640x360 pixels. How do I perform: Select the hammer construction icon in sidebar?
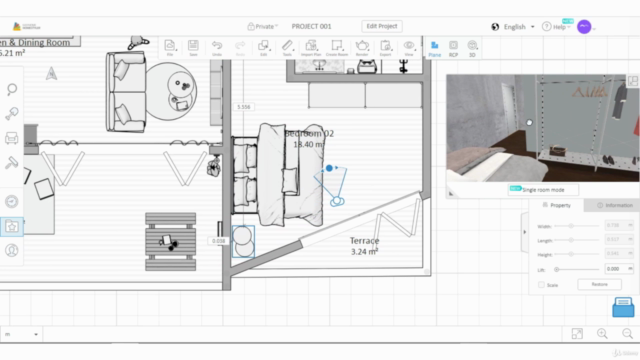11,163
